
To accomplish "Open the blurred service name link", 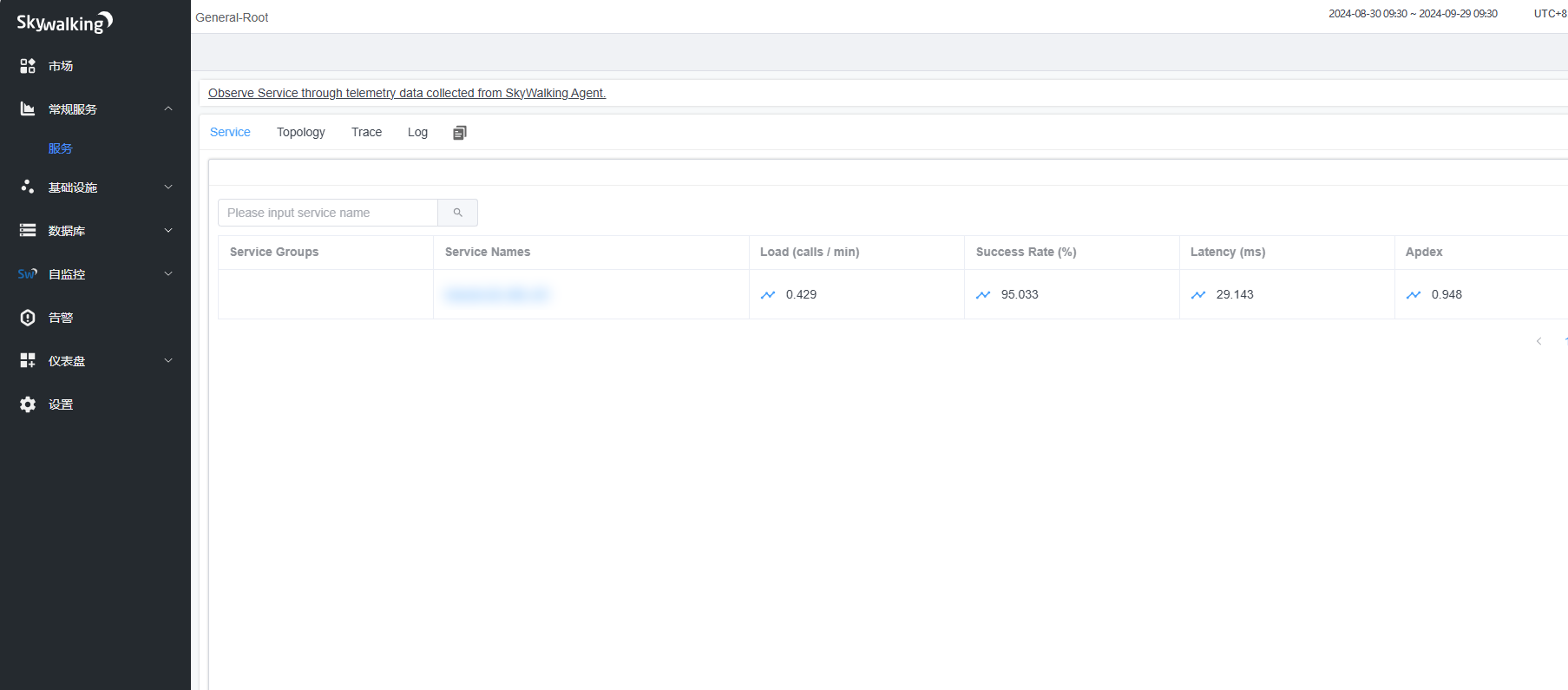I will pos(496,295).
